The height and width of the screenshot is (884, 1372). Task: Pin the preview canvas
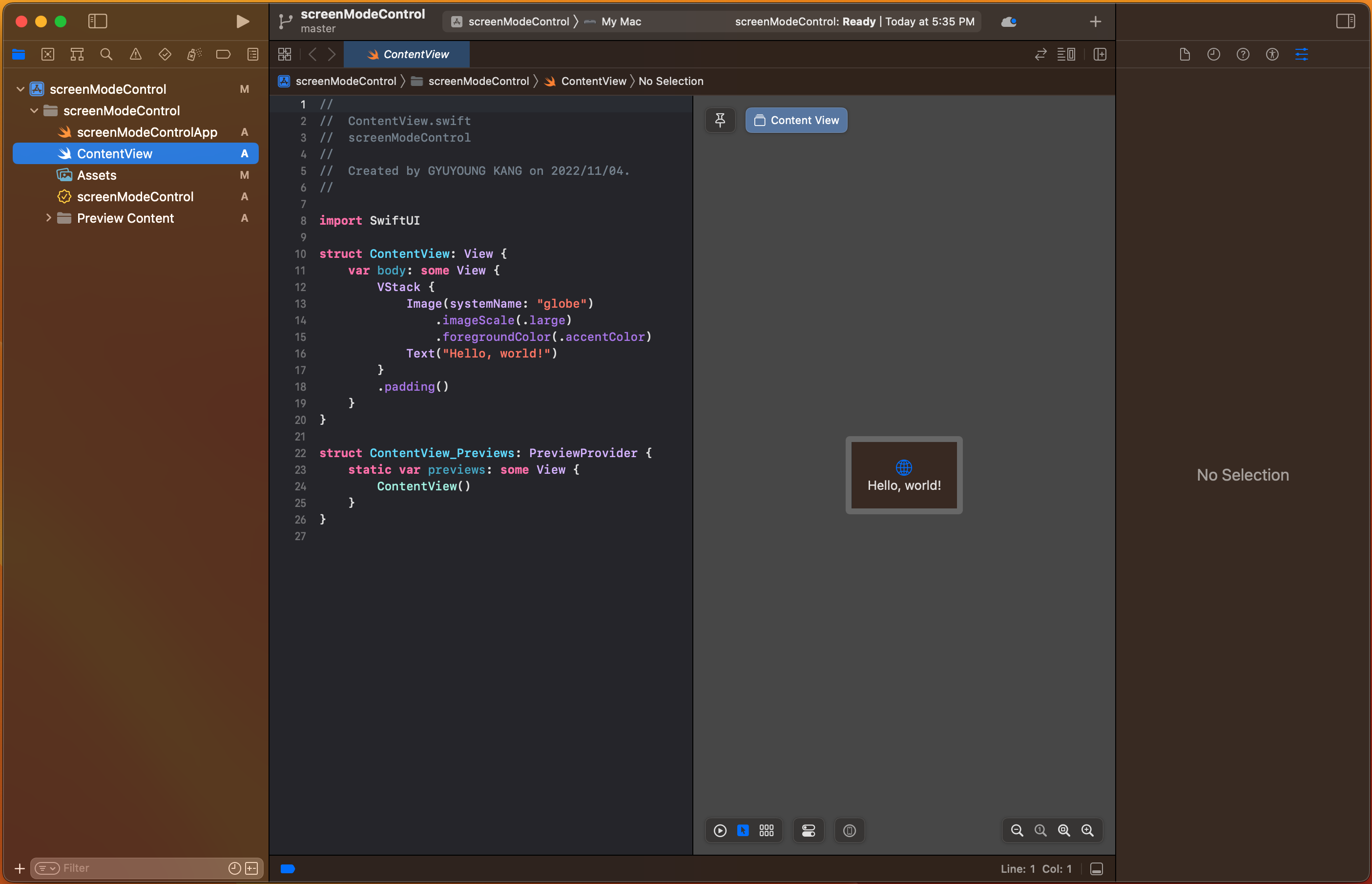click(x=720, y=120)
